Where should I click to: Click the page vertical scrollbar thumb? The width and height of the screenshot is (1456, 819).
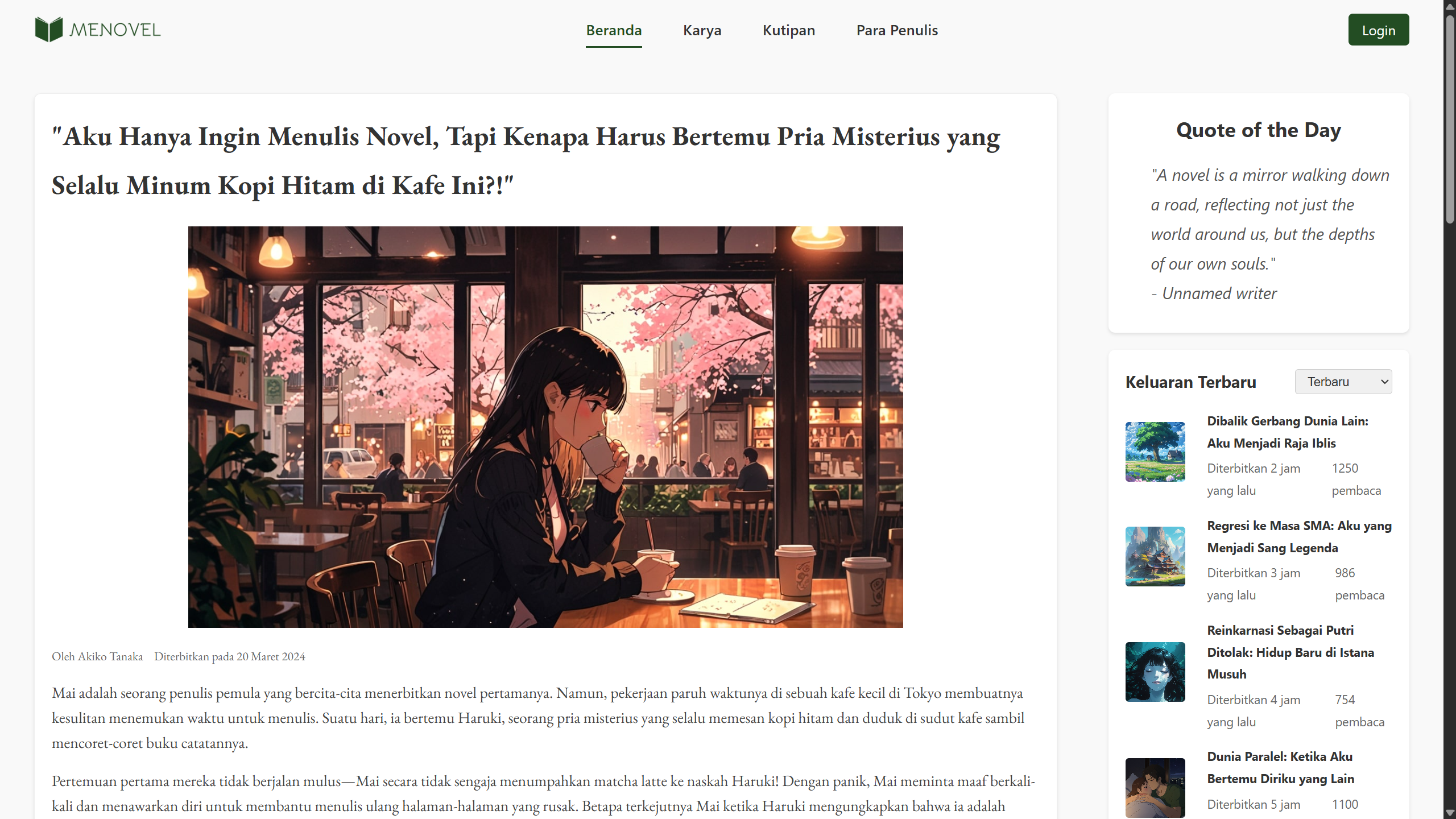1450,119
